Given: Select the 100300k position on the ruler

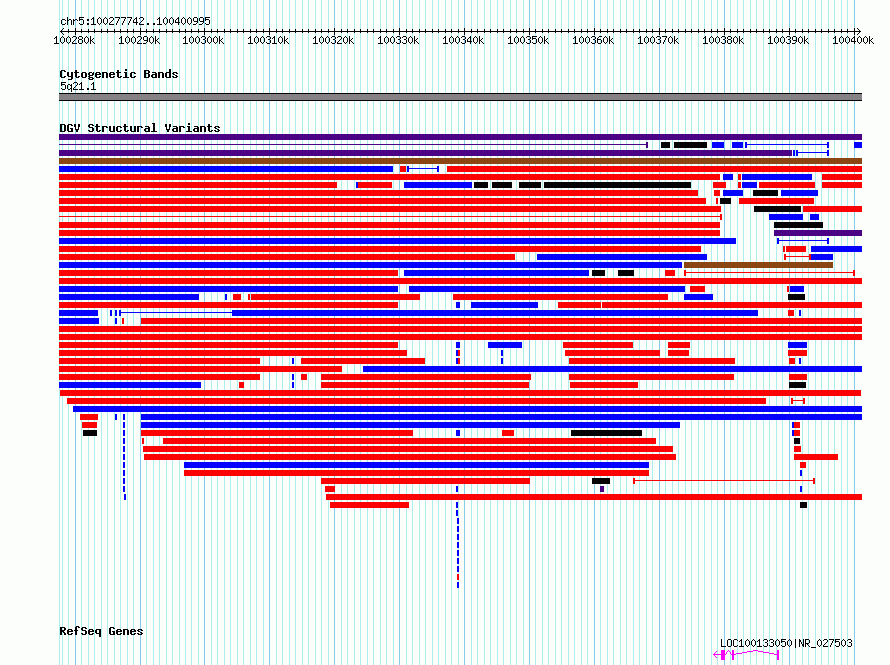Looking at the screenshot, I should tap(203, 40).
